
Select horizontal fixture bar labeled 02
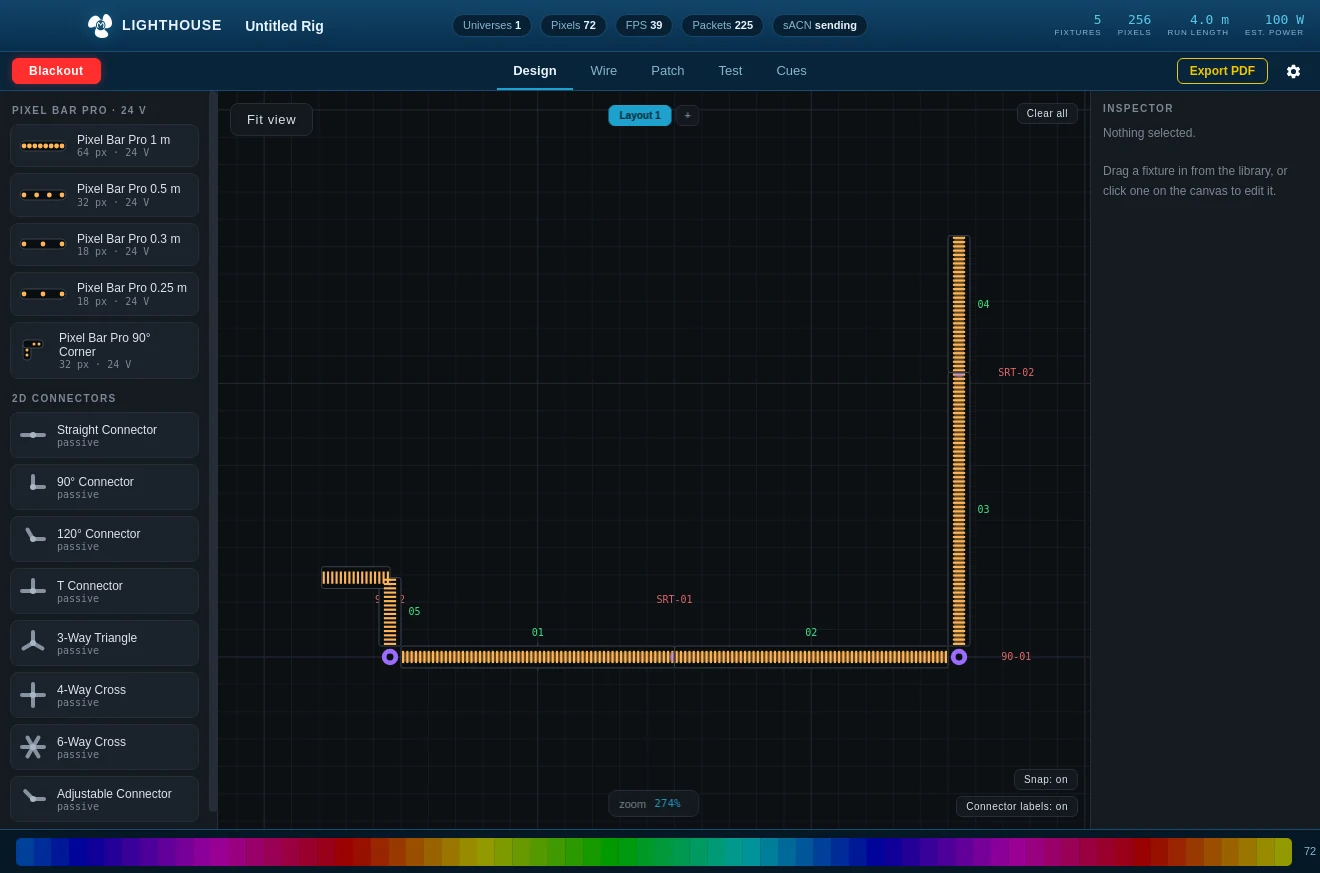tap(812, 657)
